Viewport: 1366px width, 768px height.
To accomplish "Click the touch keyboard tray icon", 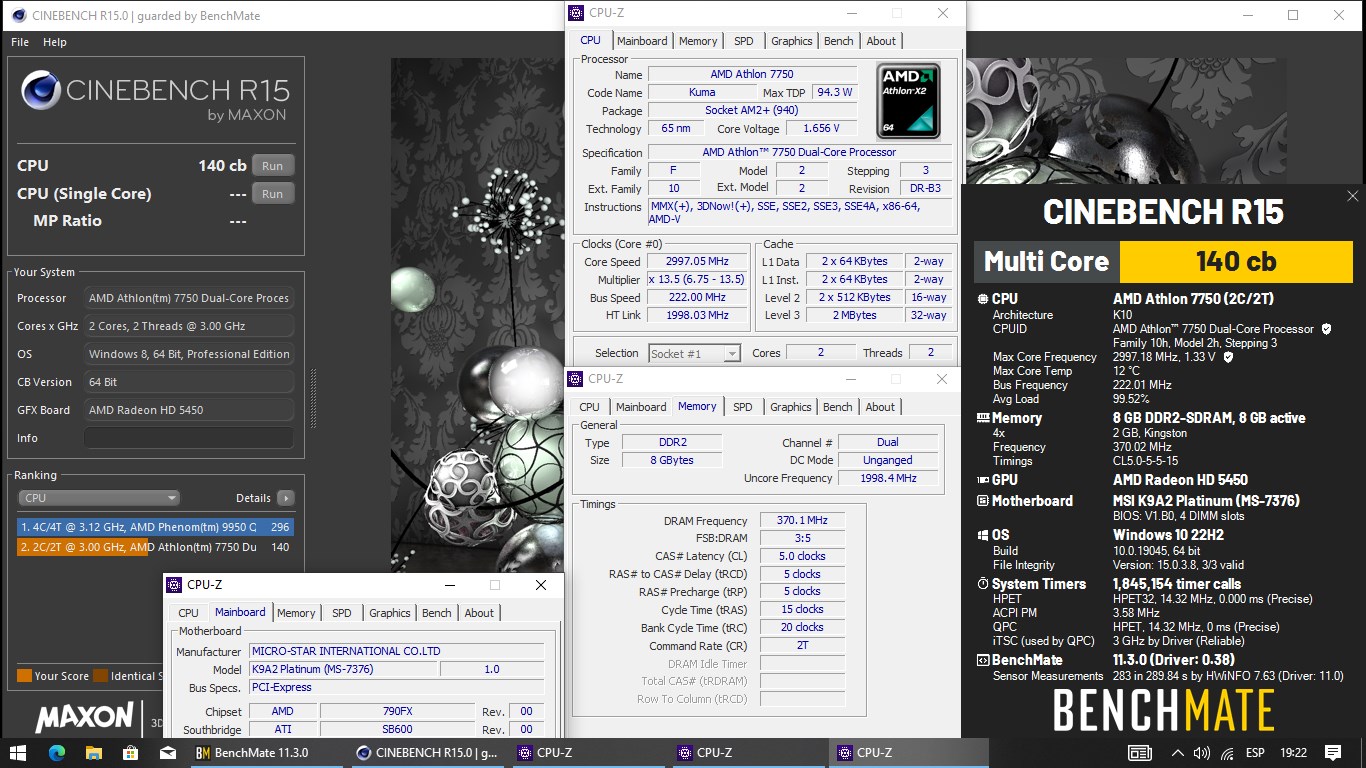I will tap(1139, 753).
